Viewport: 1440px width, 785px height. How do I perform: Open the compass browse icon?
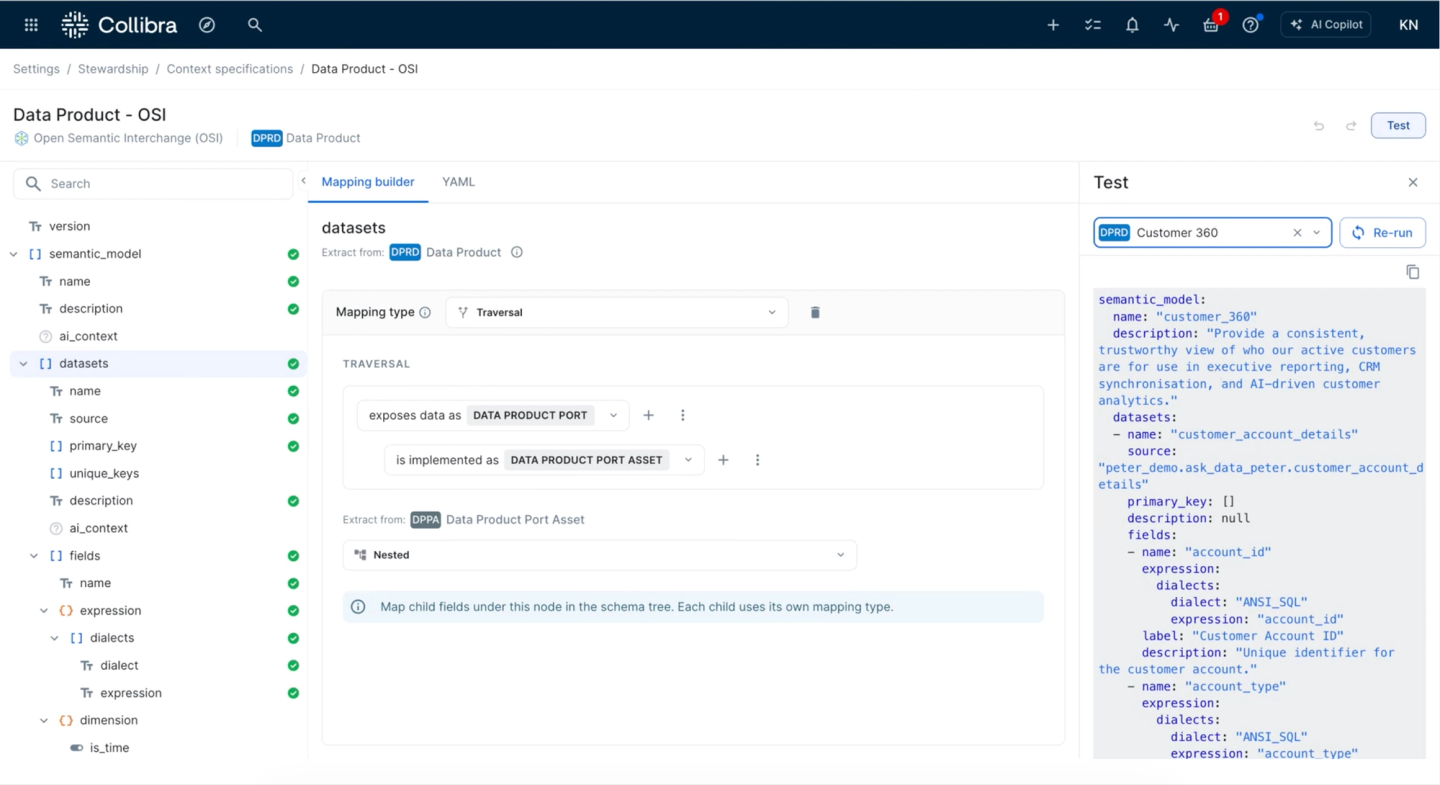(x=207, y=25)
